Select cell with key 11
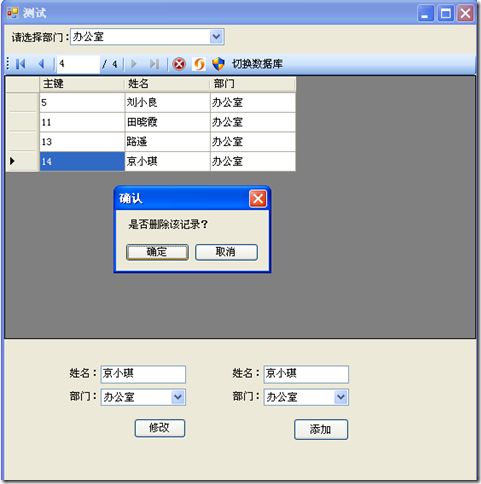Image resolution: width=481 pixels, height=484 pixels. click(x=82, y=122)
